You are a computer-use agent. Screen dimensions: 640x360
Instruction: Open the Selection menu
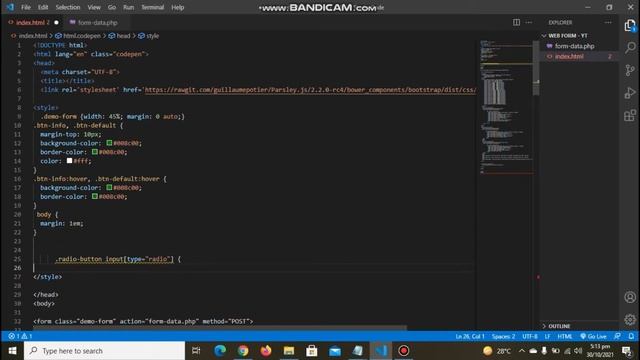68,7
